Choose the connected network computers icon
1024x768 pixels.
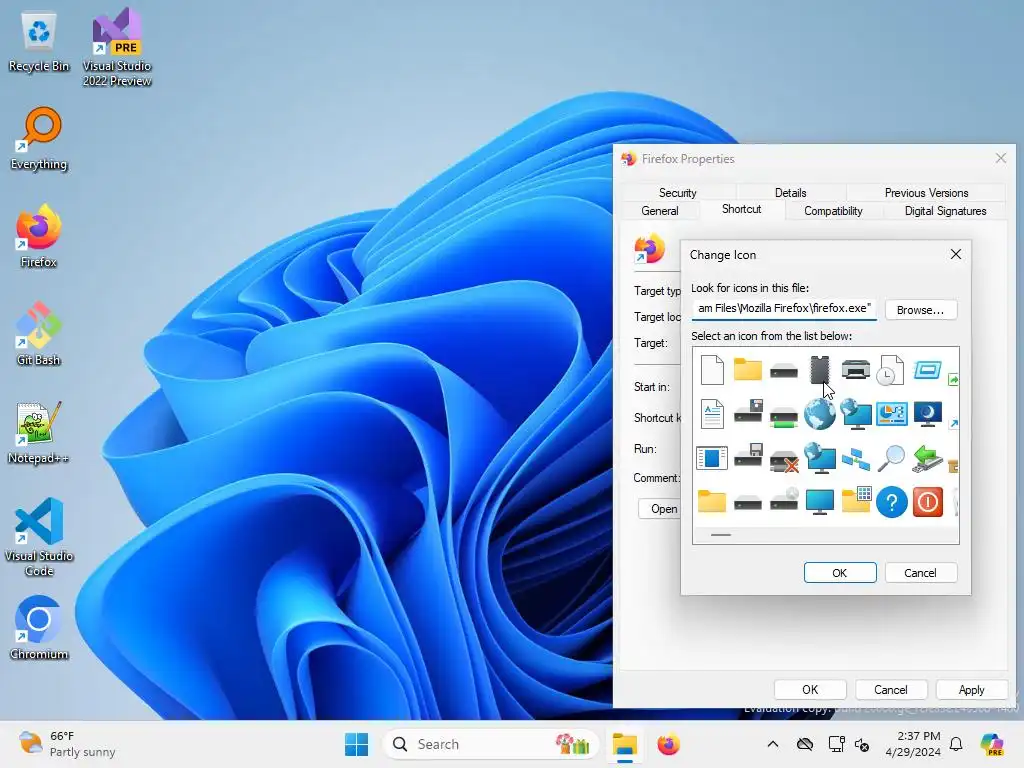pos(856,458)
